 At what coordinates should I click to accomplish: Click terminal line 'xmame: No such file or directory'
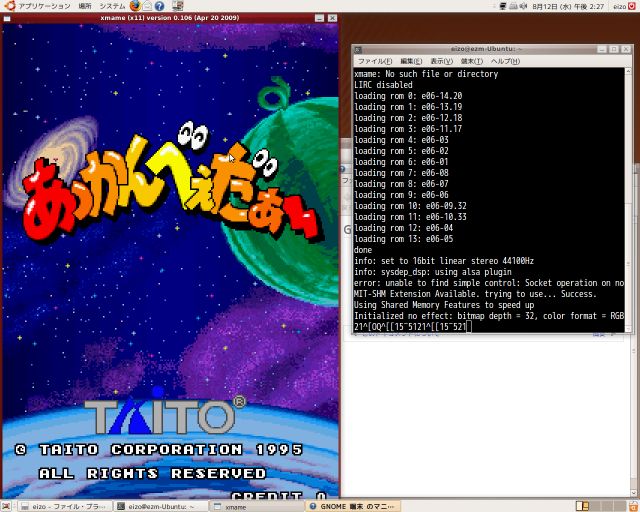426,73
